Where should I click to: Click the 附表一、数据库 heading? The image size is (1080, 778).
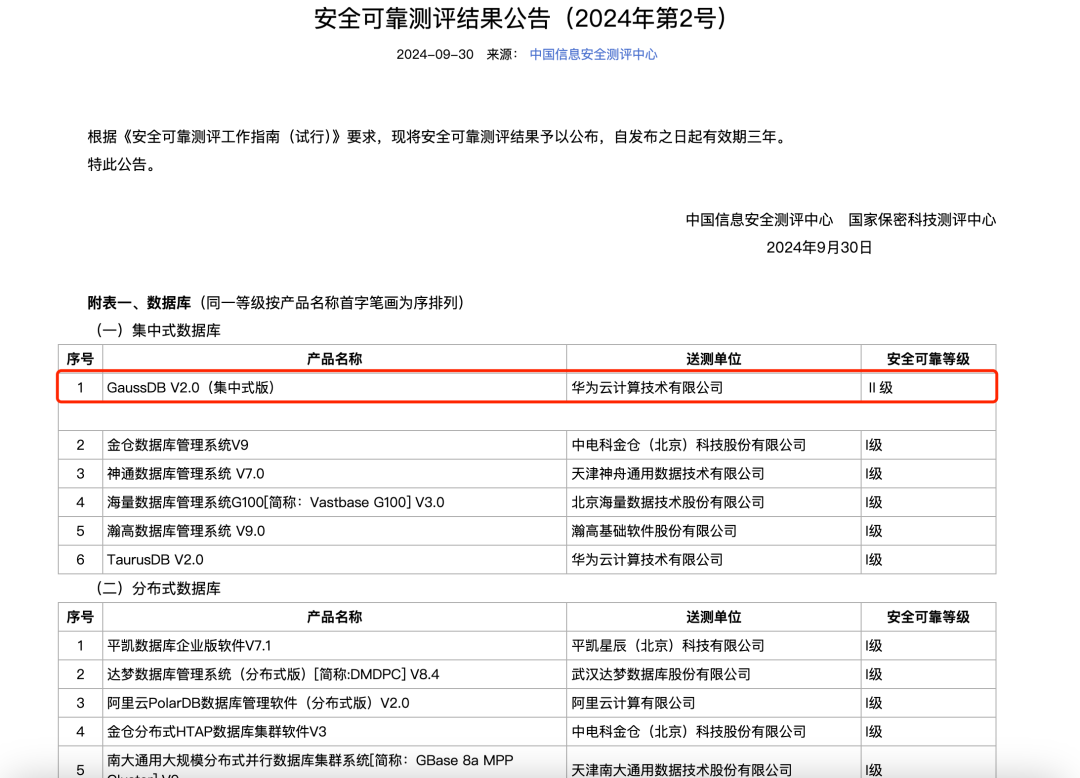139,303
